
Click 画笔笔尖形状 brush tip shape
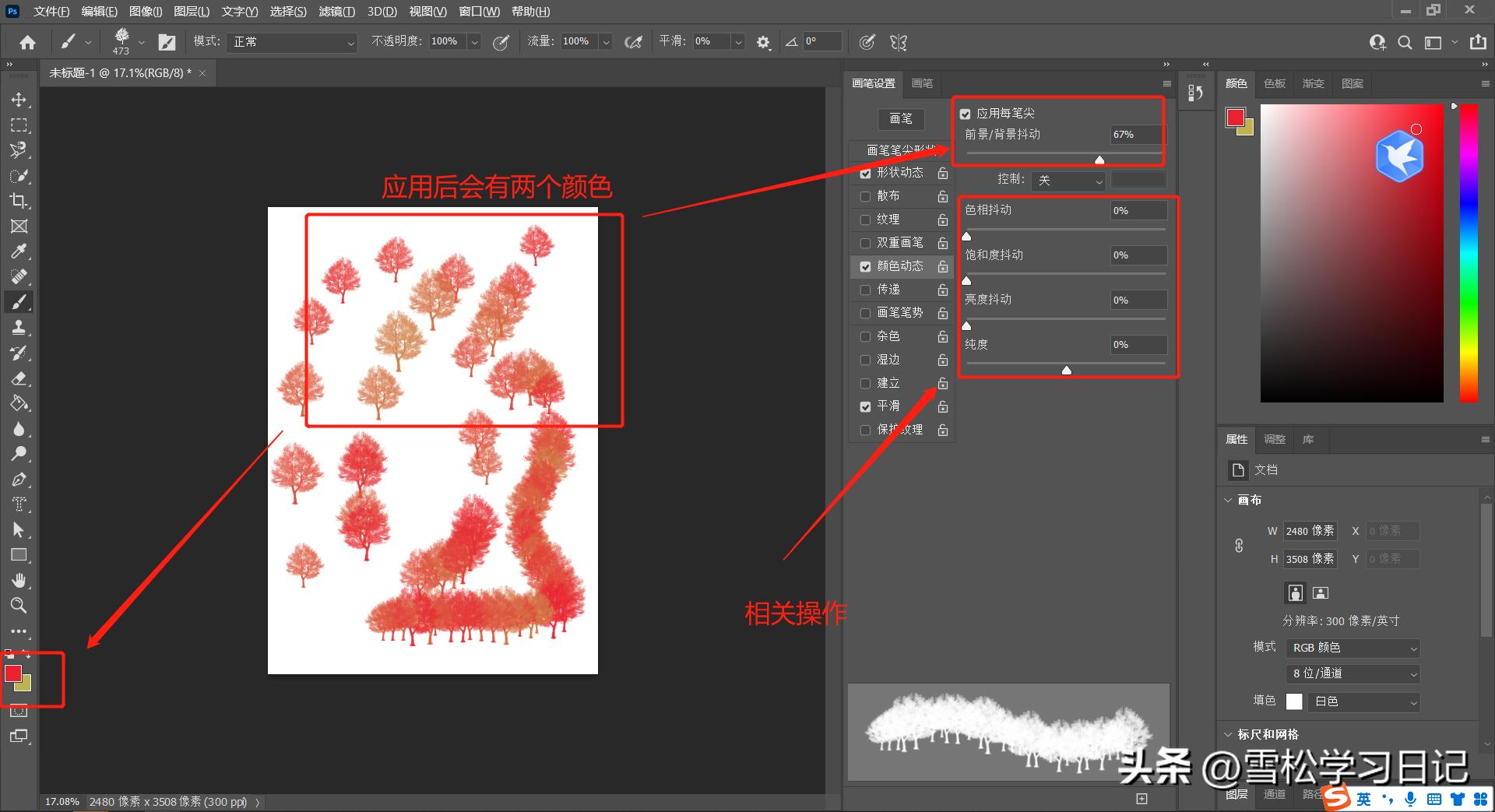901,149
